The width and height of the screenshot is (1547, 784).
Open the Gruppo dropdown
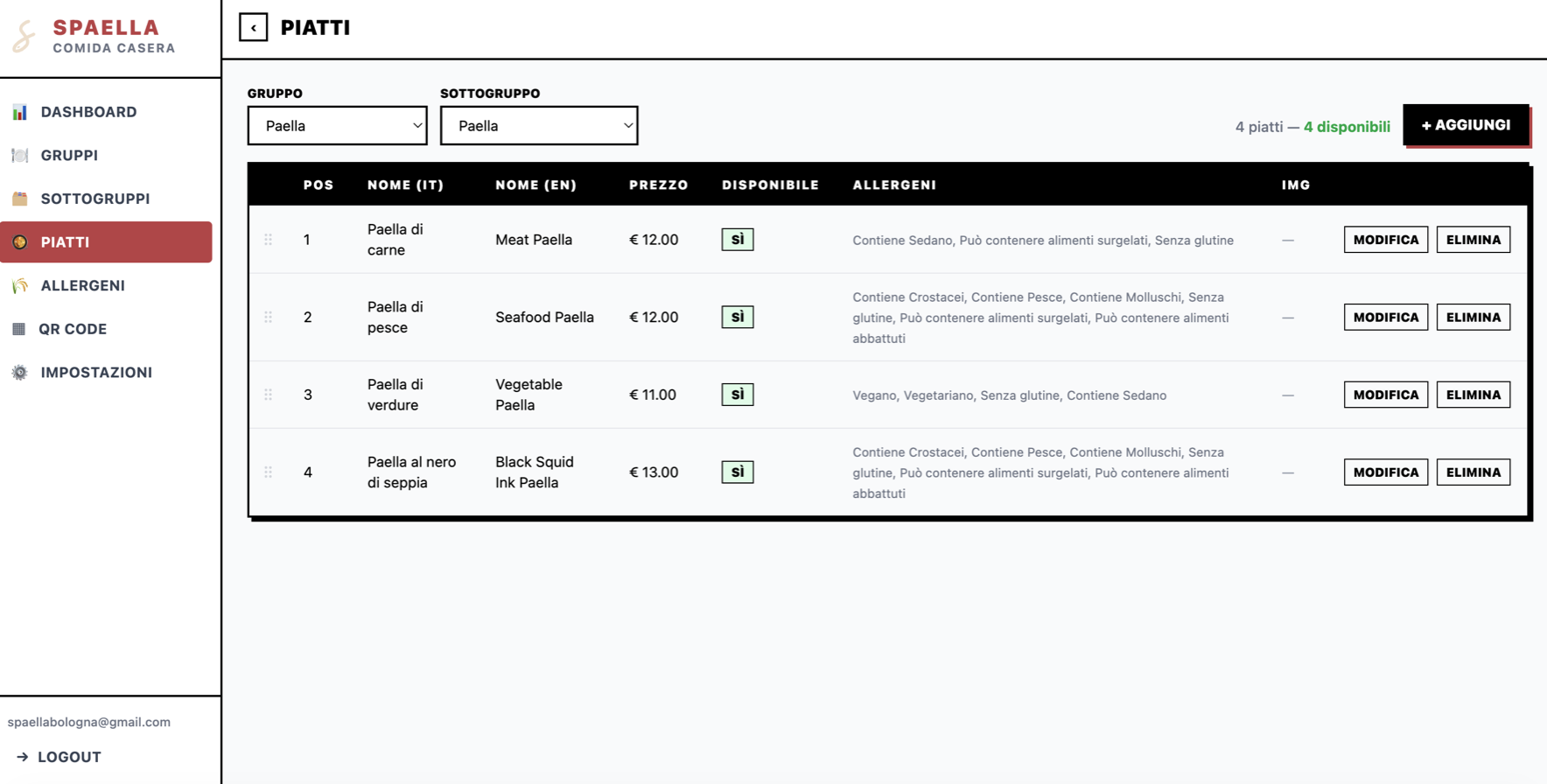click(x=338, y=126)
